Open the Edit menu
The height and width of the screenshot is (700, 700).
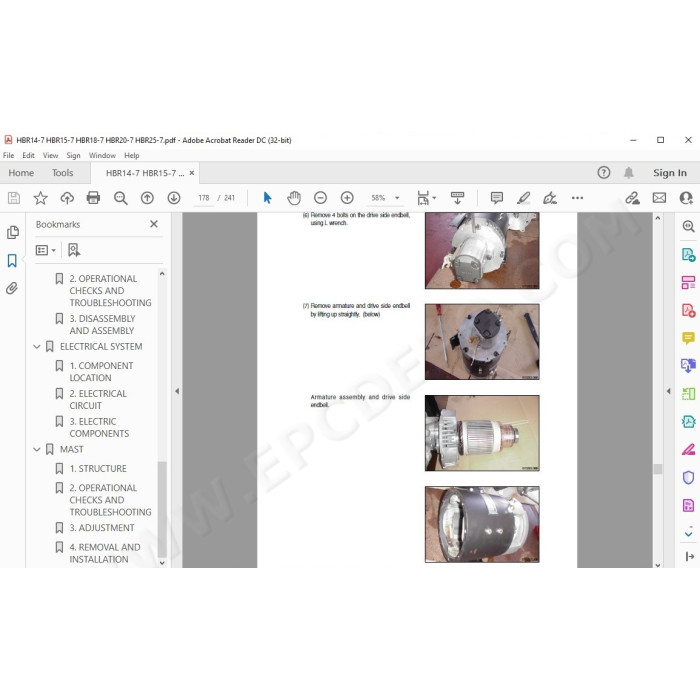tap(28, 155)
